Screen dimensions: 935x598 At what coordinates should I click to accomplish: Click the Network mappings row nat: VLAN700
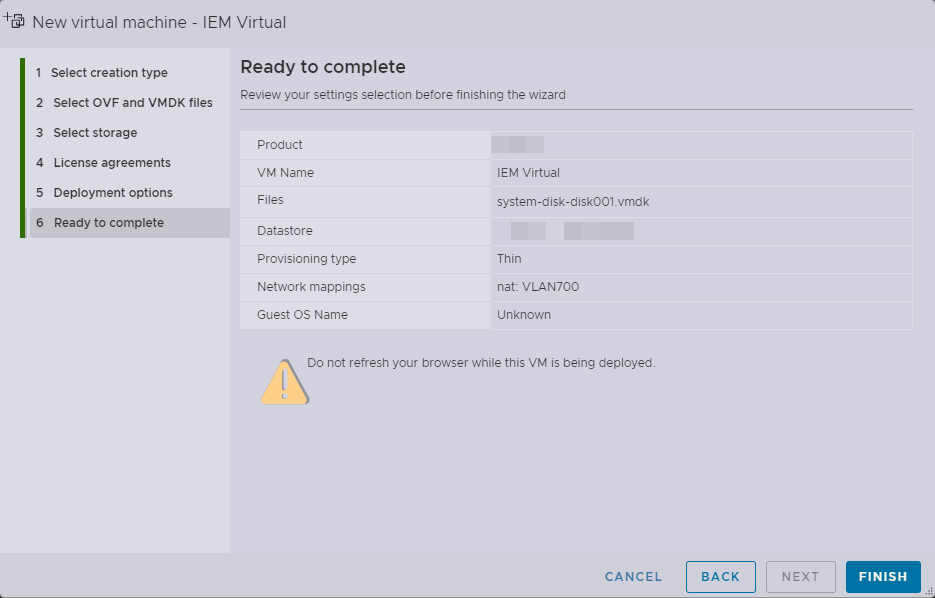(575, 287)
